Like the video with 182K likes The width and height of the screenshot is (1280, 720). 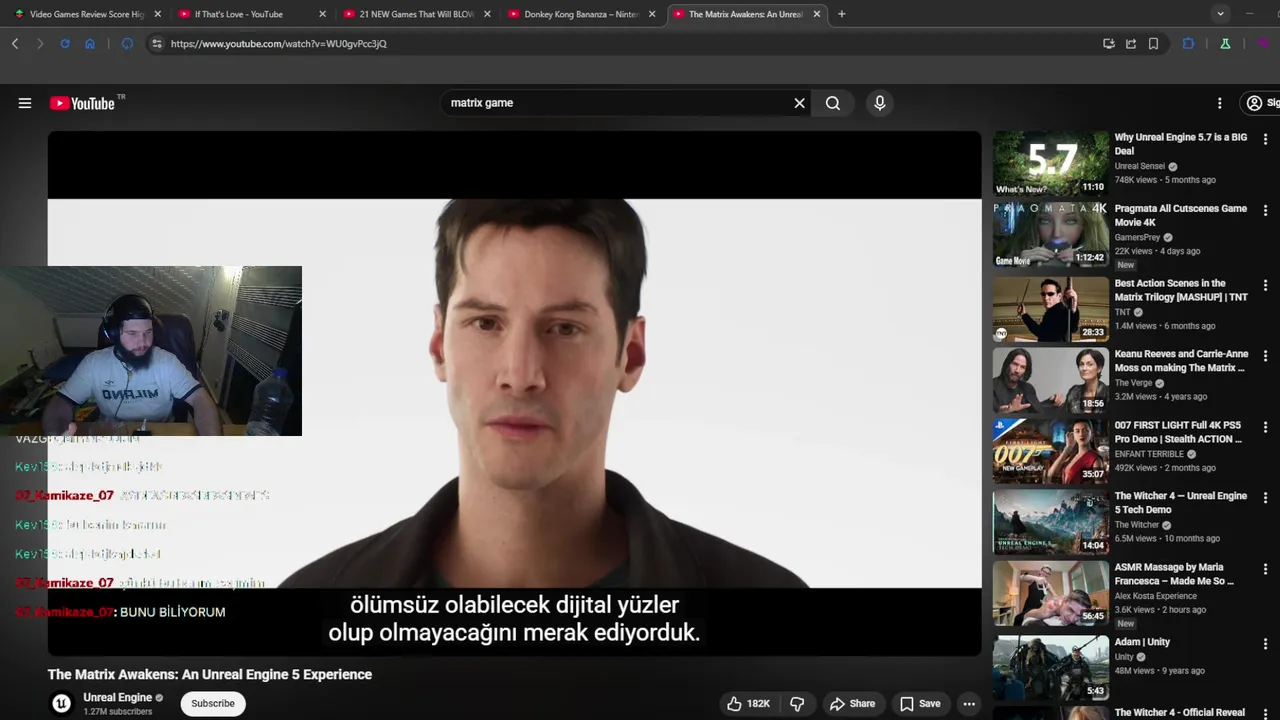point(748,704)
